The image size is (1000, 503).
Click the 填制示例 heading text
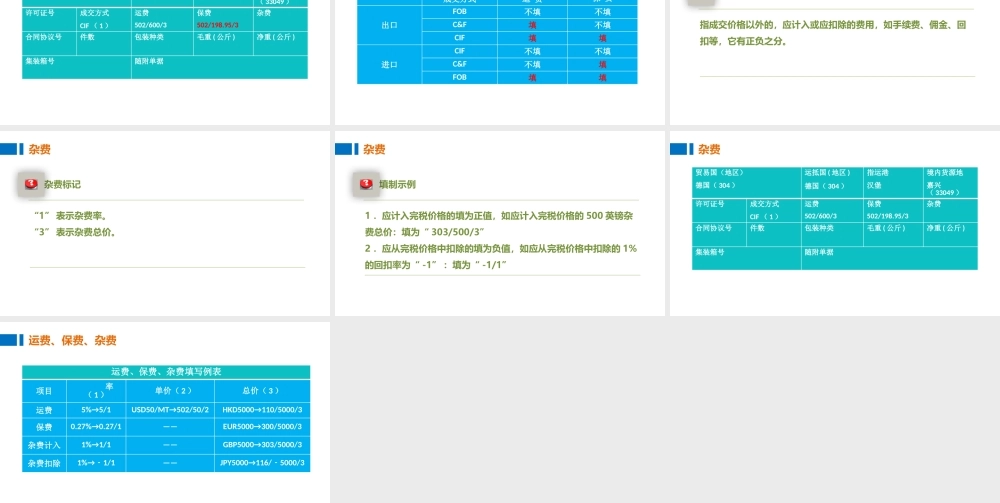click(397, 184)
